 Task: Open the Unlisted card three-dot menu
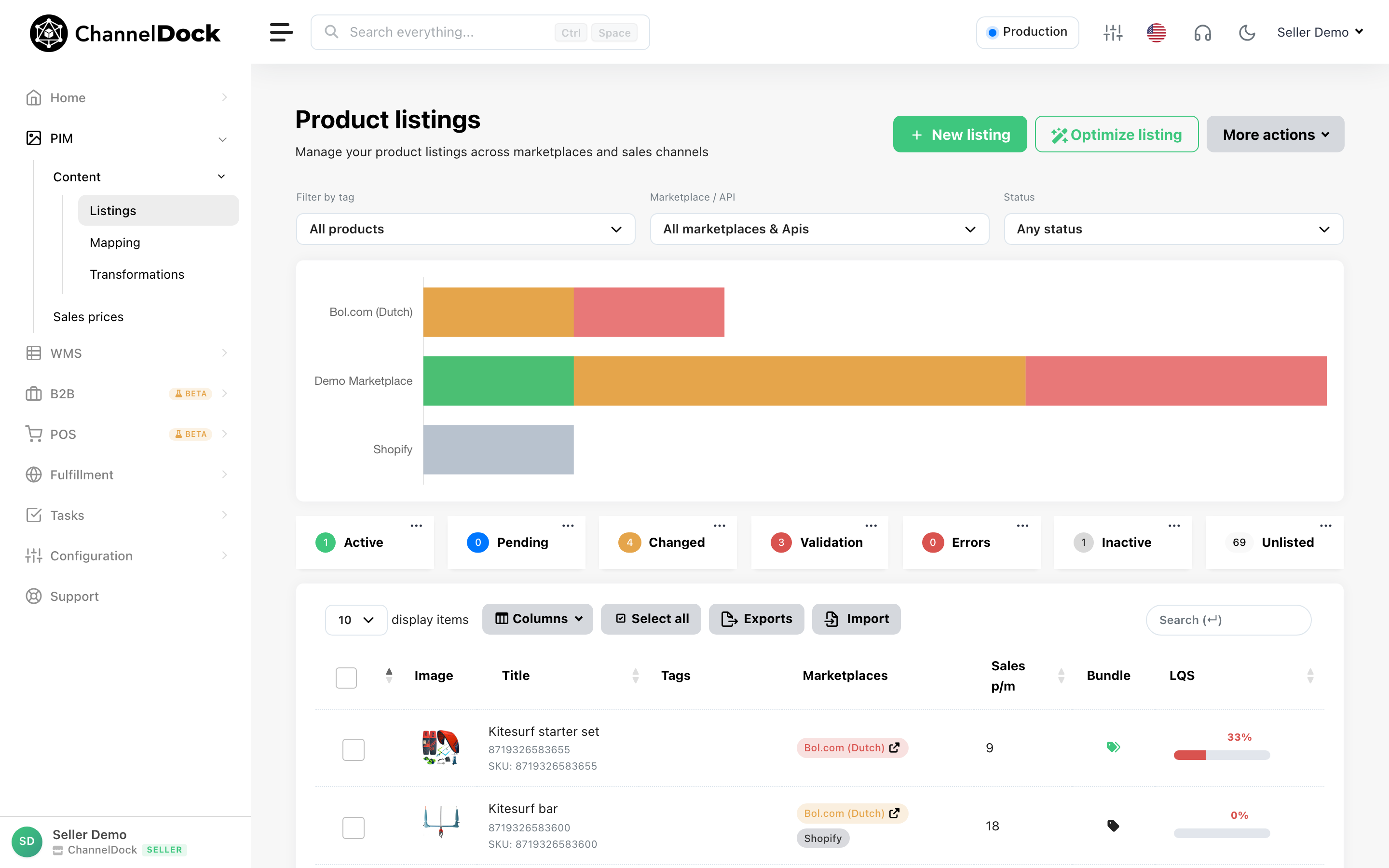coord(1325,525)
